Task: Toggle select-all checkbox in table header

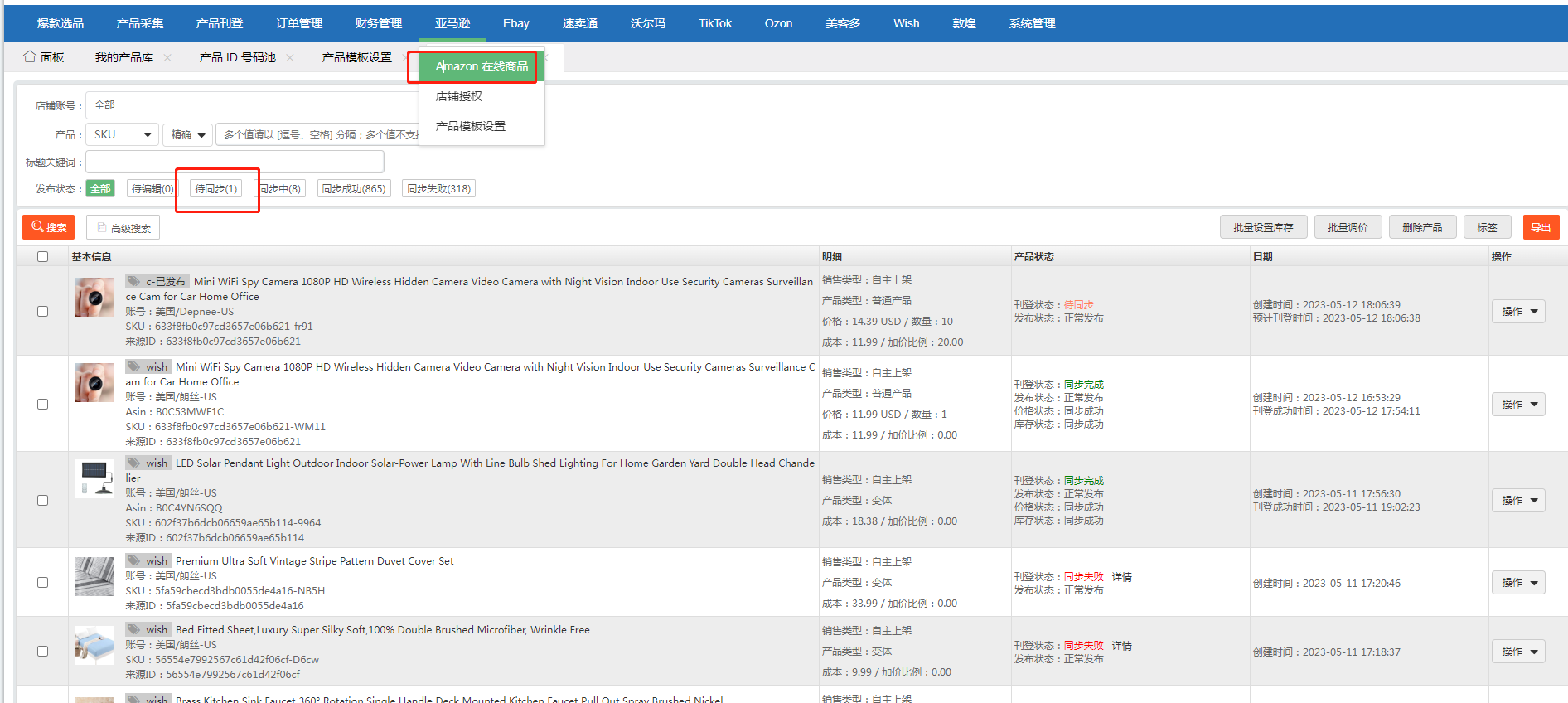Action: [42, 256]
